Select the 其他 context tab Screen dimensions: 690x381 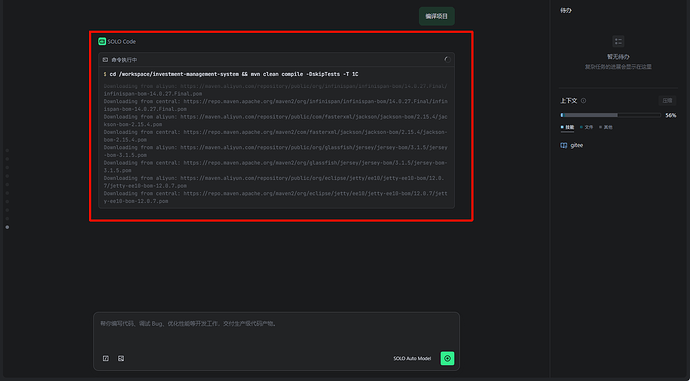[606, 127]
